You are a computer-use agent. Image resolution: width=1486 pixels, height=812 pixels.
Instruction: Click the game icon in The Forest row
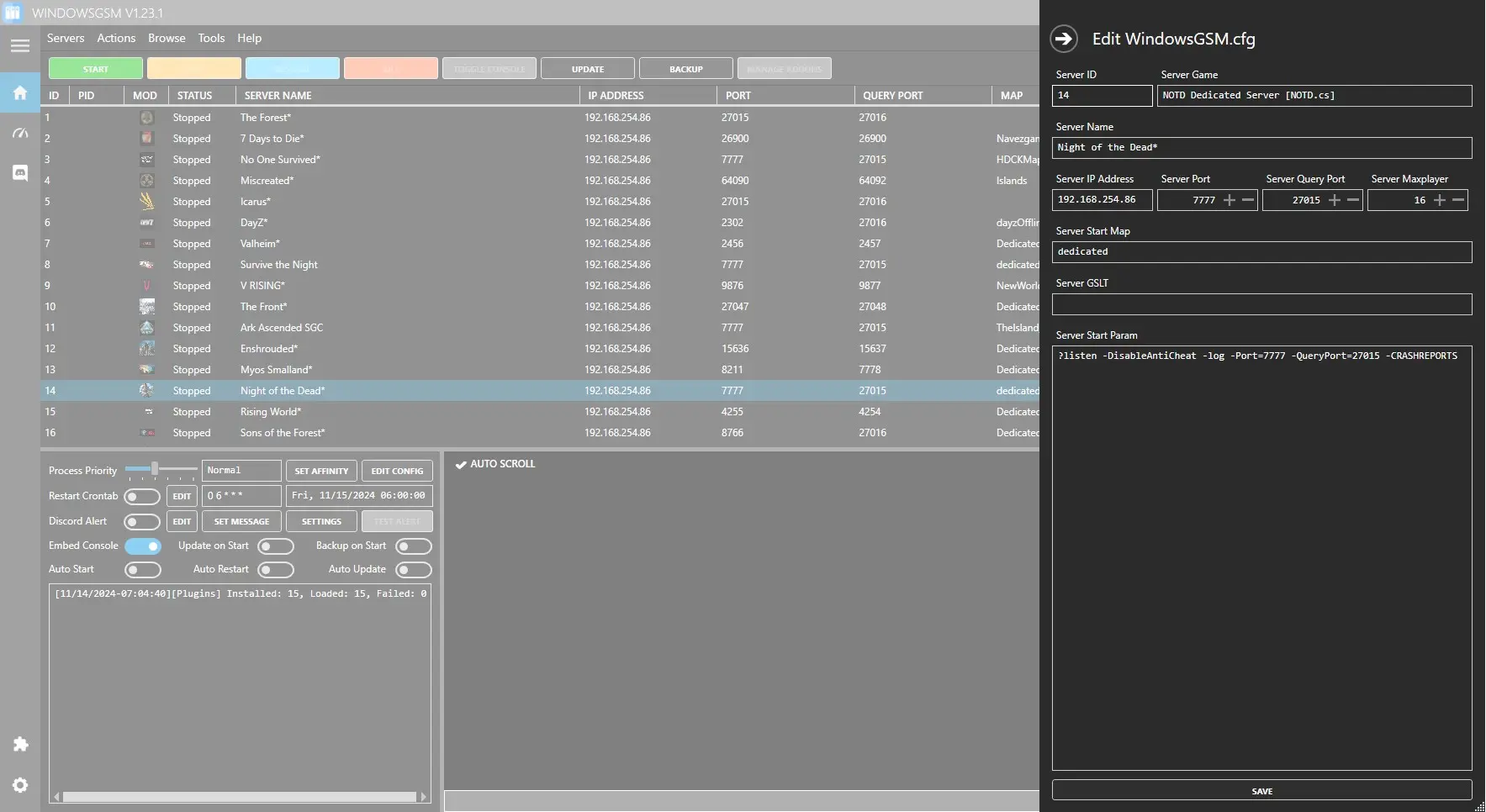tap(146, 118)
